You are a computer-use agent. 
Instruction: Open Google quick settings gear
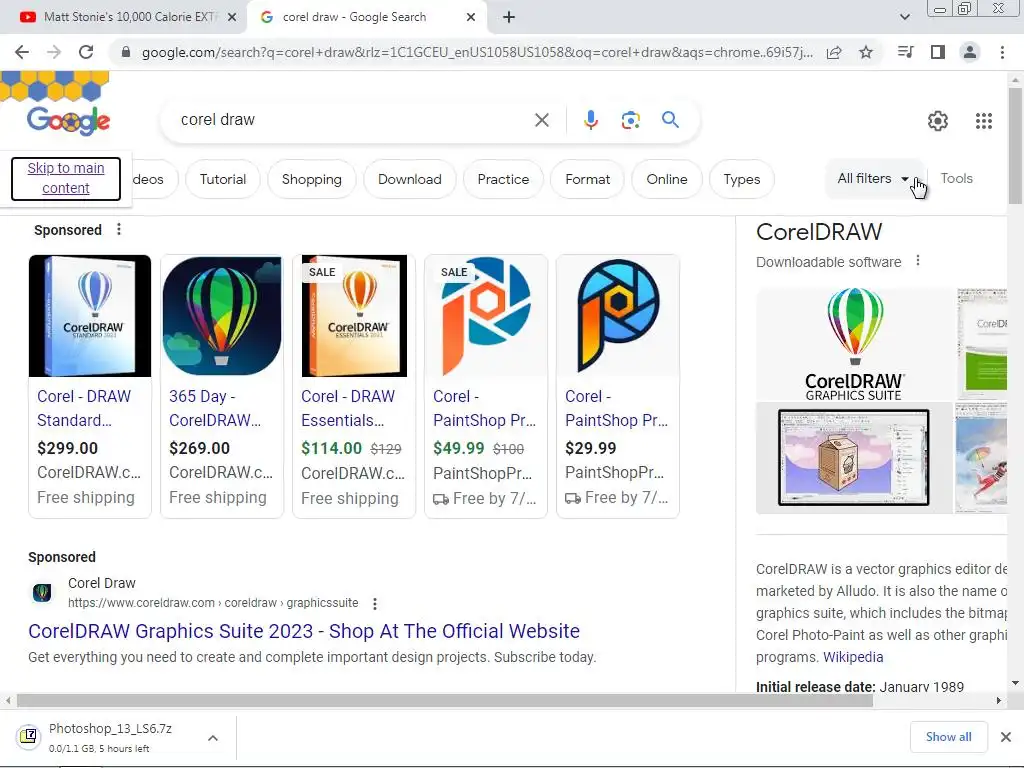938,121
